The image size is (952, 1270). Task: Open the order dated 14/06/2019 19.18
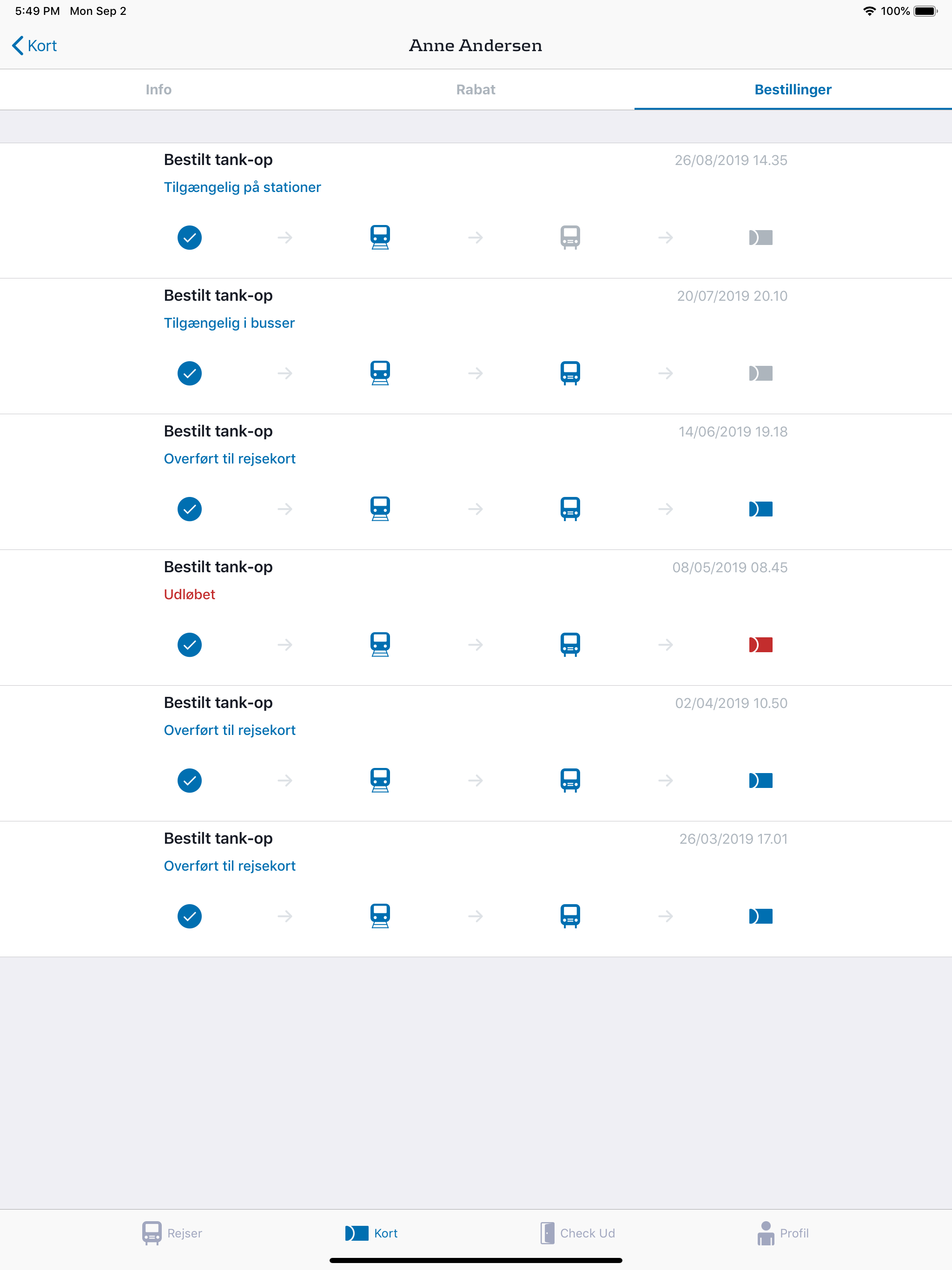pos(476,482)
